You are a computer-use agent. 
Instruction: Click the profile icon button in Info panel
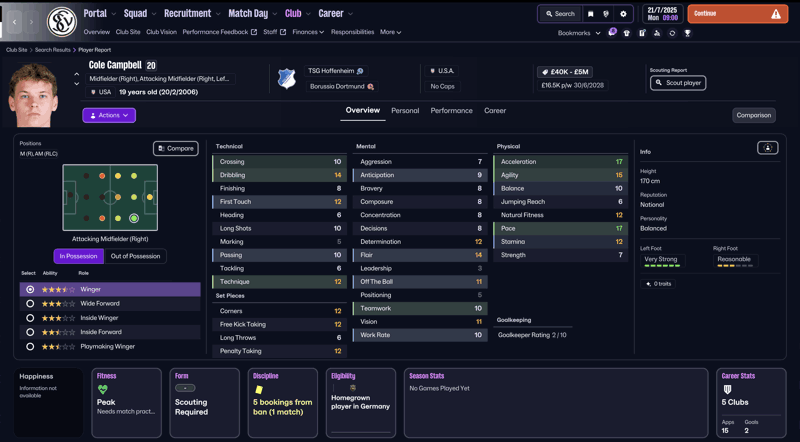[x=767, y=148]
